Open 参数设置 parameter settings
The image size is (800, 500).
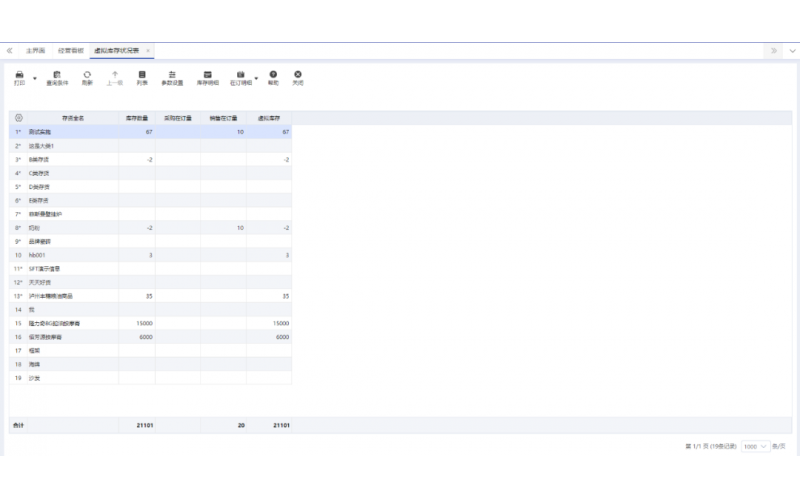point(173,75)
